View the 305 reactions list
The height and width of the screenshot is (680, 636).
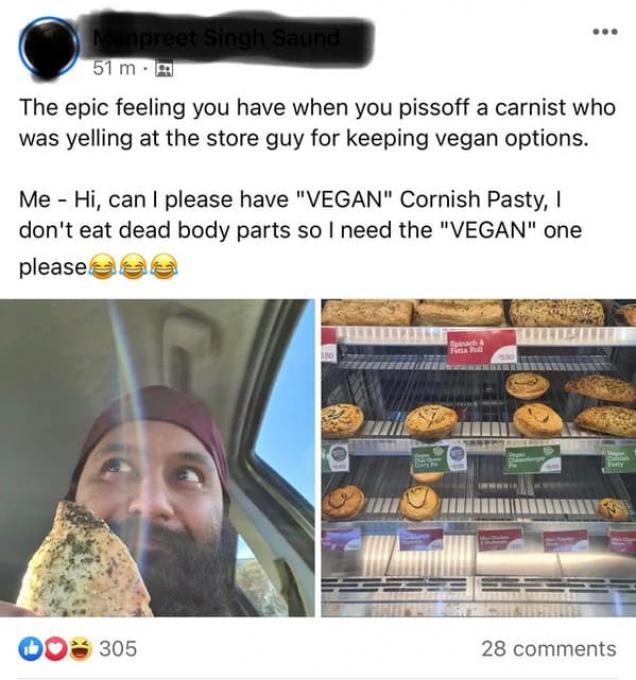point(118,649)
